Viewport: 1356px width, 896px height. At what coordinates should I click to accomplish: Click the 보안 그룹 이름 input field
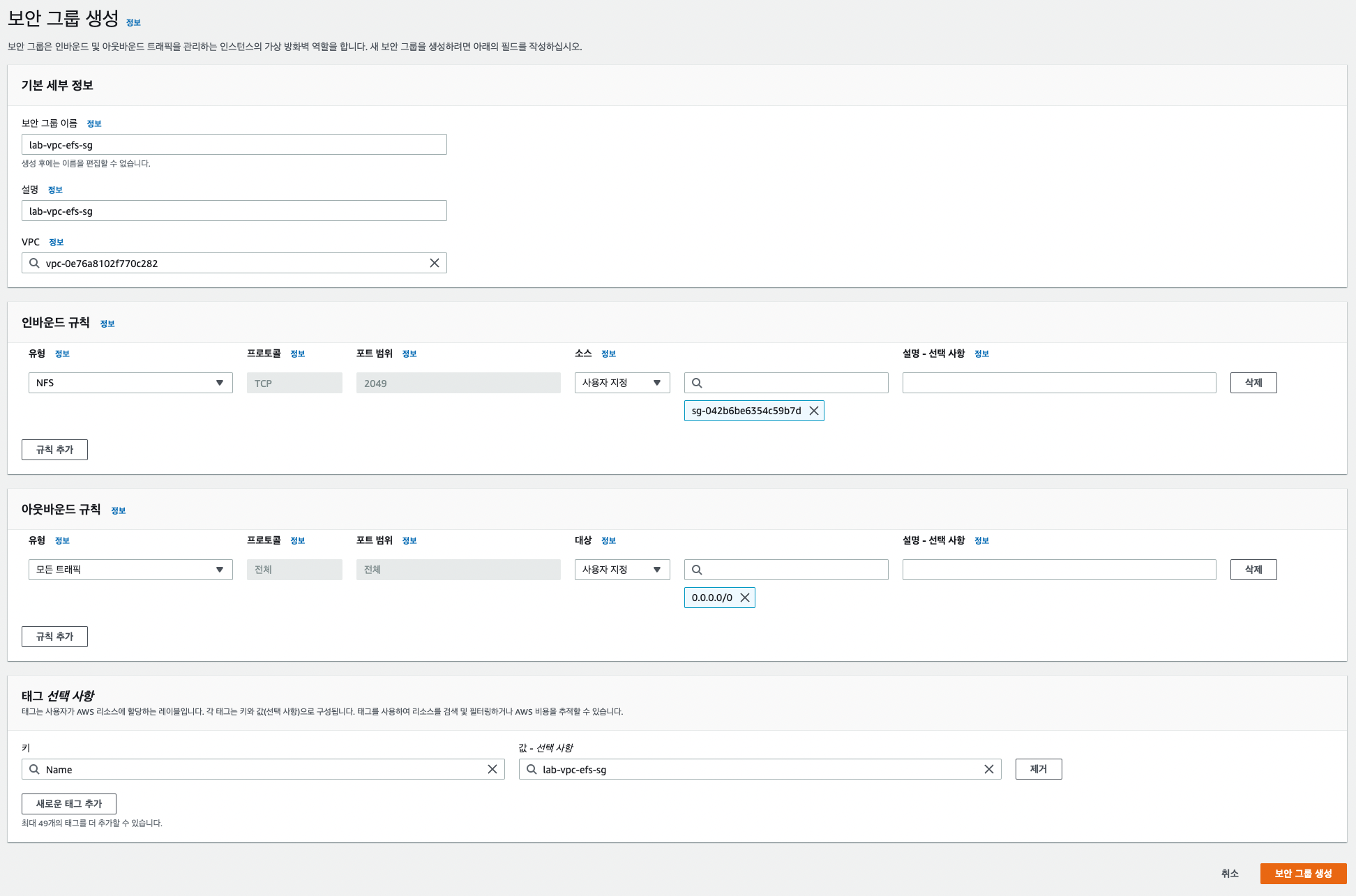tap(234, 144)
